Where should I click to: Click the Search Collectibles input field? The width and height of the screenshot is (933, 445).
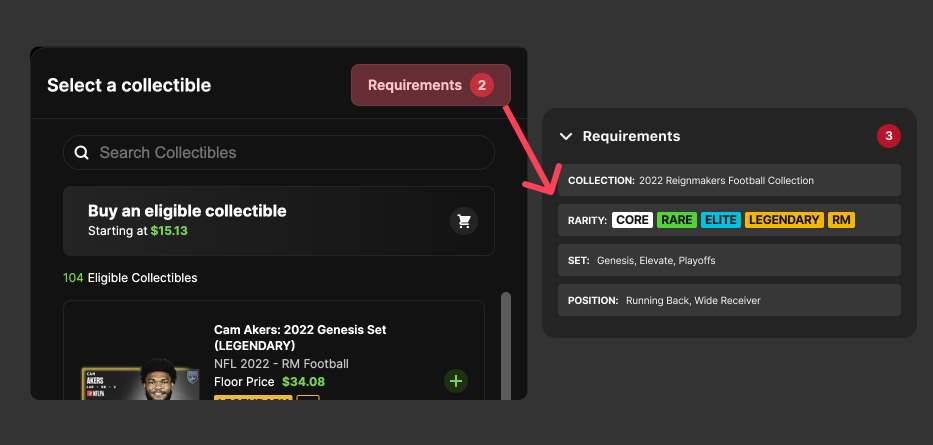[278, 152]
